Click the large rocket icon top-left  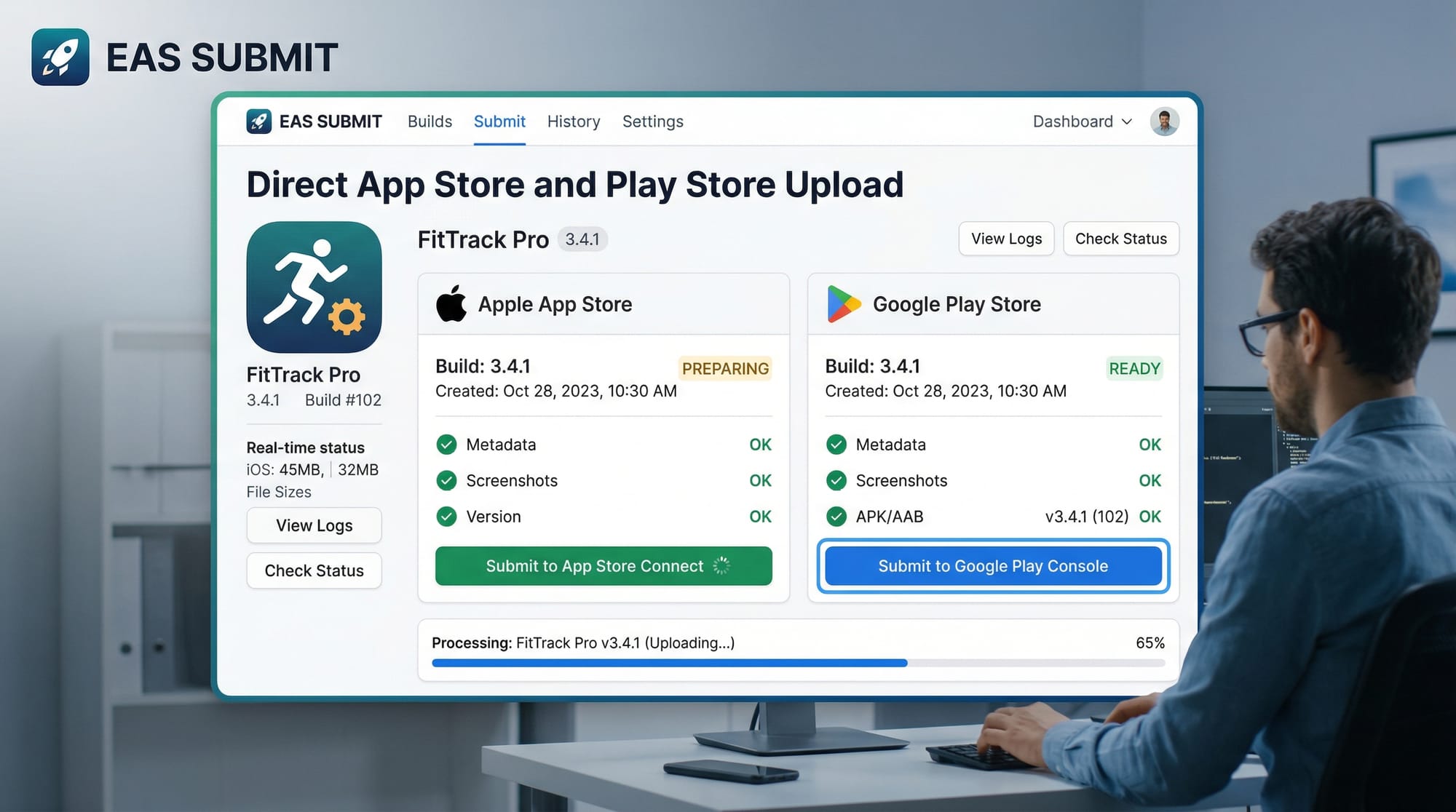[60, 57]
